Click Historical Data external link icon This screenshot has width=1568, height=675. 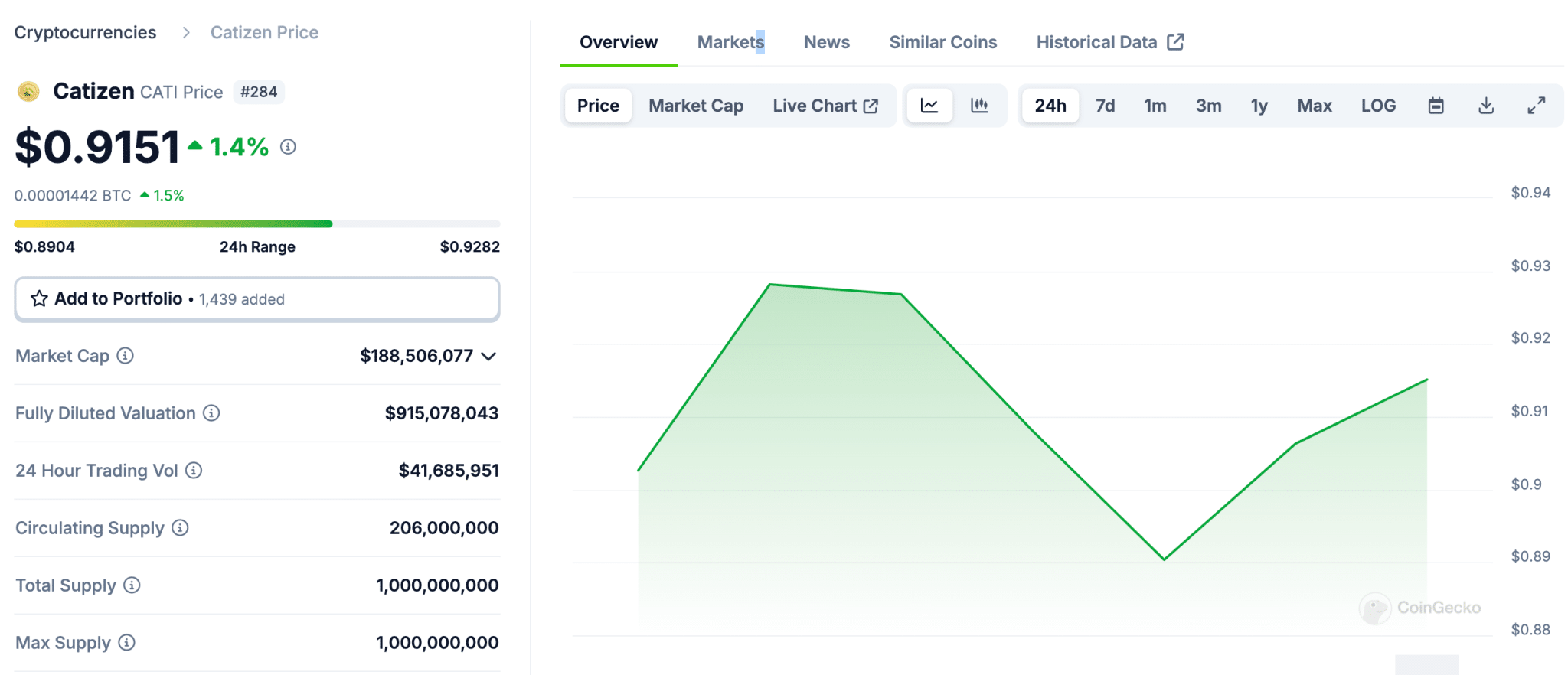pos(1175,41)
